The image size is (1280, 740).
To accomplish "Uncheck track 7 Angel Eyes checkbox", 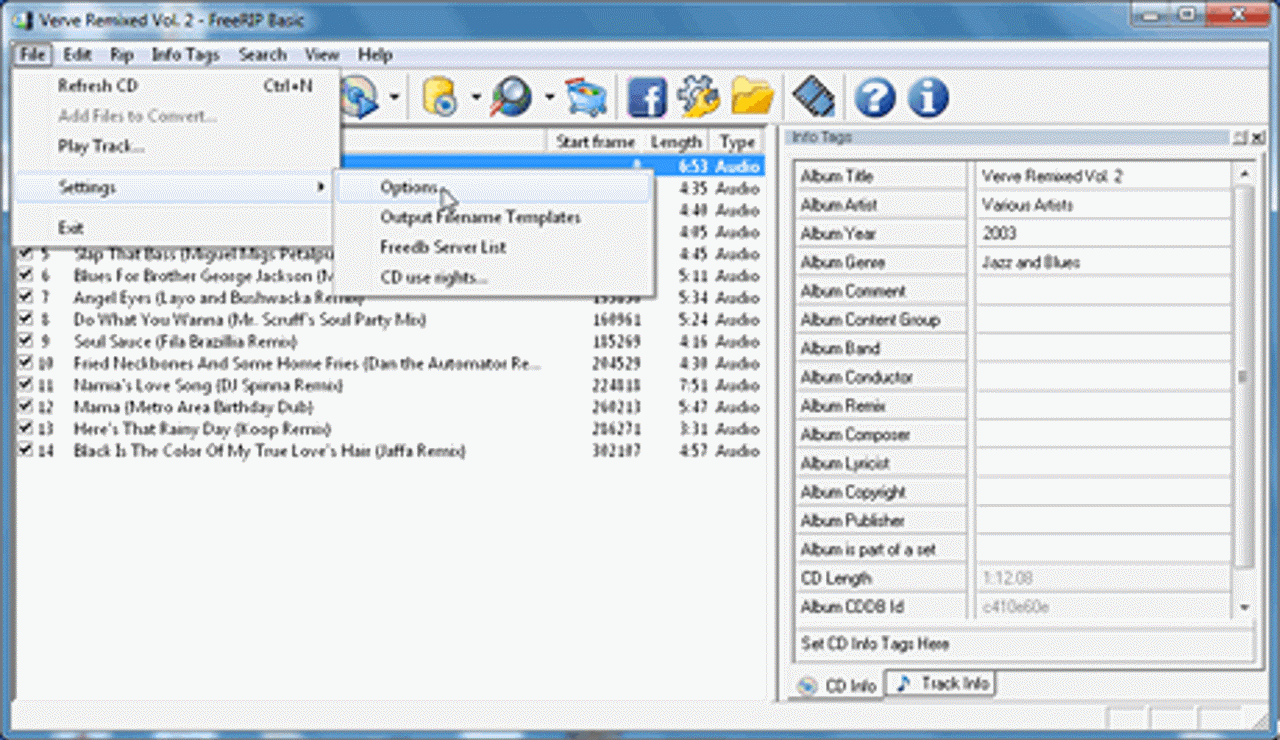I will click(x=27, y=298).
